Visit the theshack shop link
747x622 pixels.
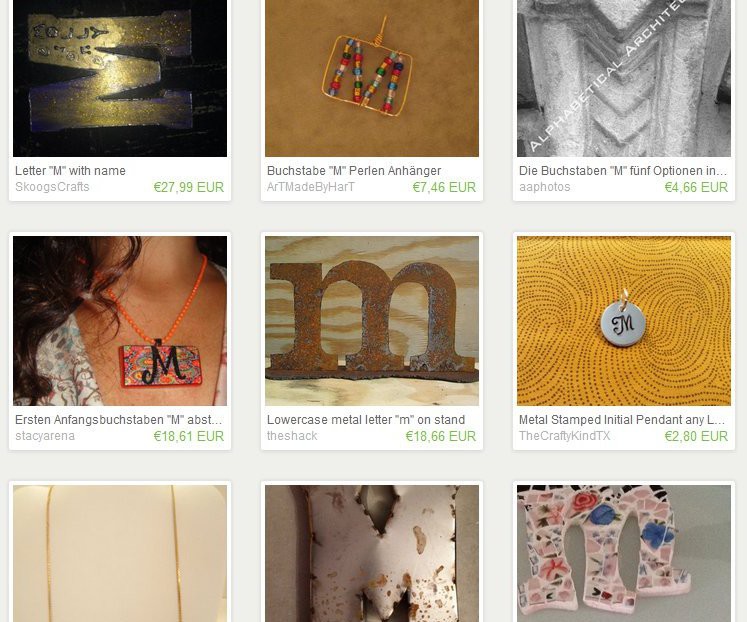point(292,436)
